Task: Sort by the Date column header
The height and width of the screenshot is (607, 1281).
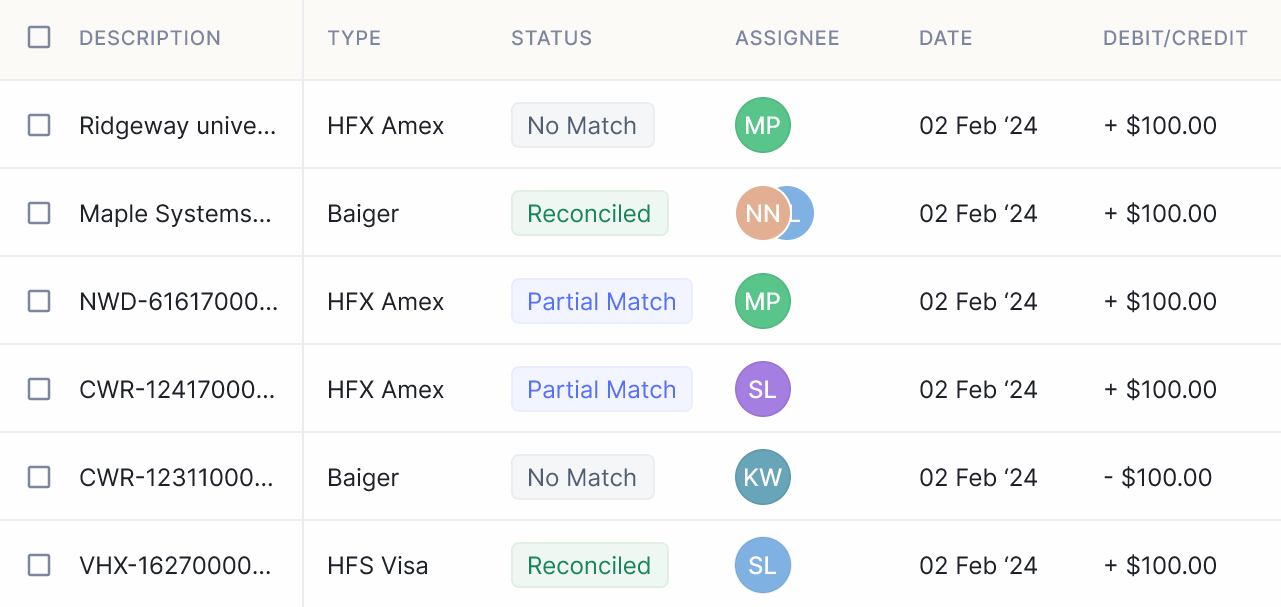Action: coord(946,38)
